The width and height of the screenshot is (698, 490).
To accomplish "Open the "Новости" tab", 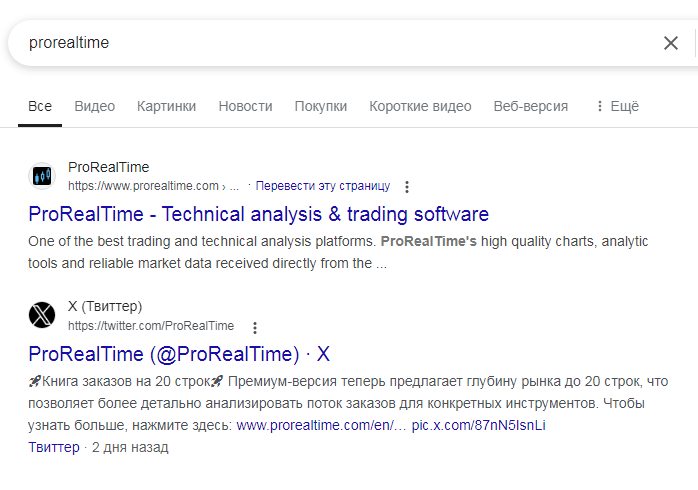I will point(245,106).
